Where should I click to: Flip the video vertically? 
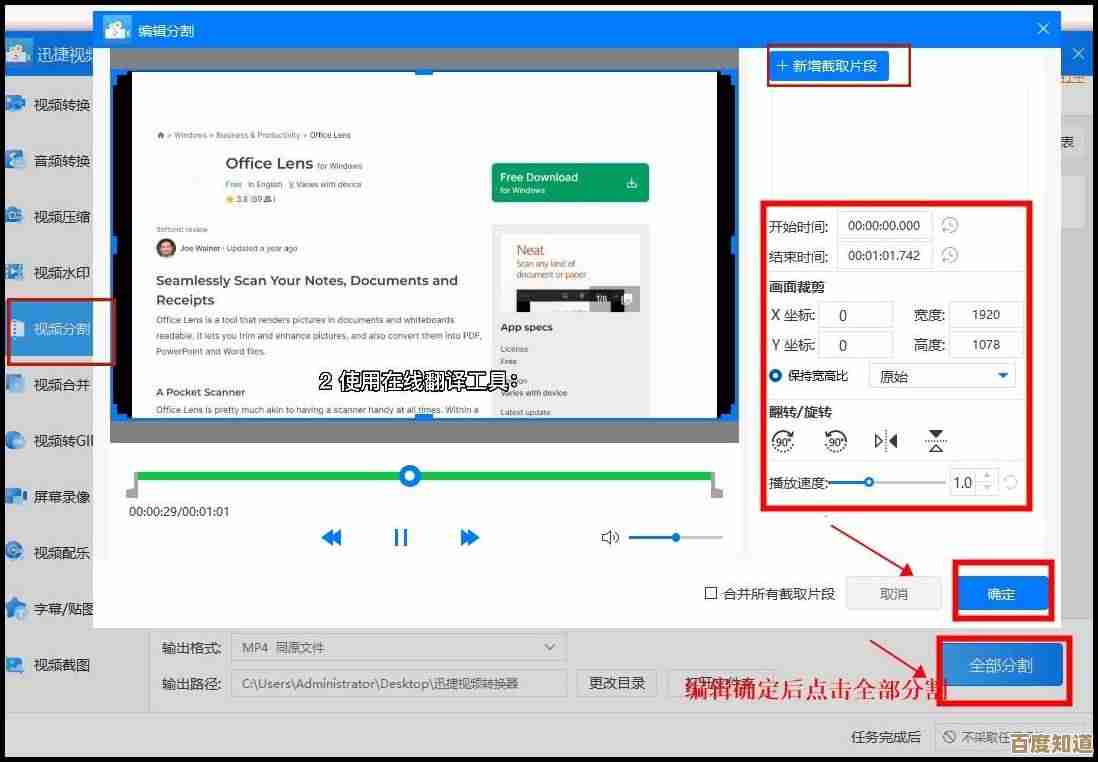point(935,441)
